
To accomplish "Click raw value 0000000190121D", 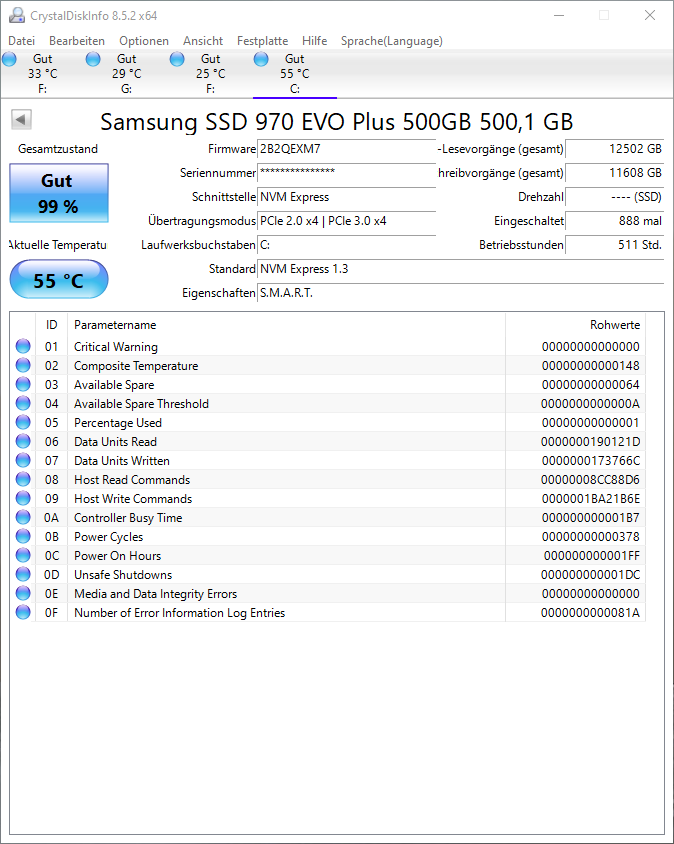I will click(x=591, y=442).
